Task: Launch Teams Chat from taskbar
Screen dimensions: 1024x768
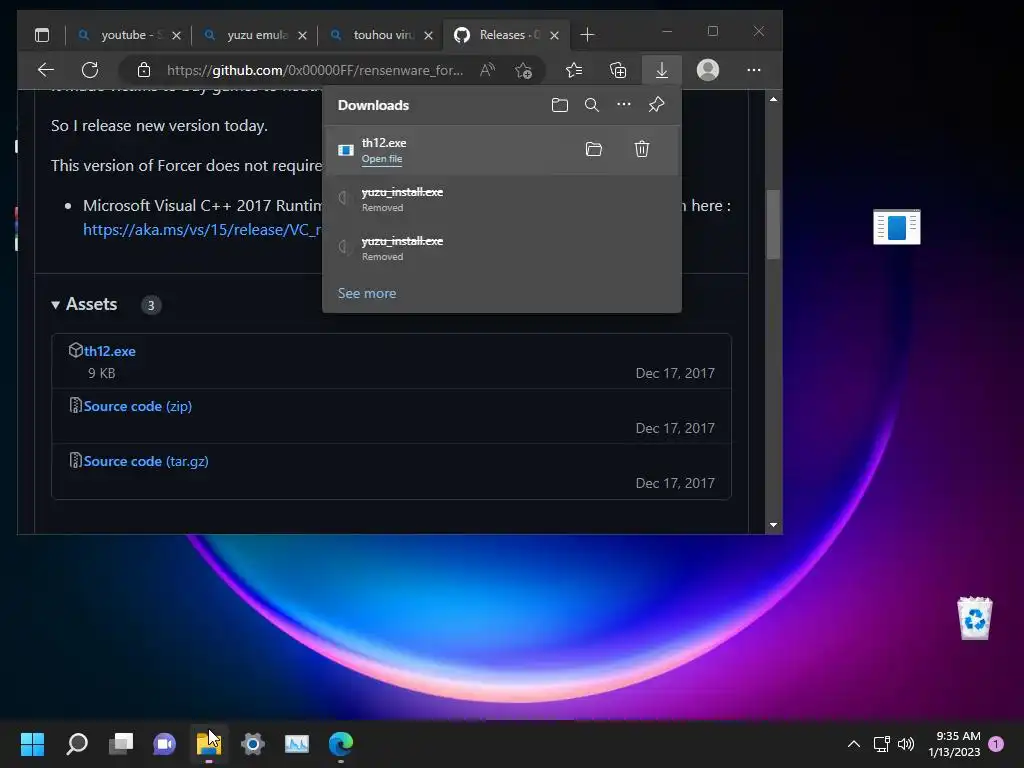Action: 165,743
